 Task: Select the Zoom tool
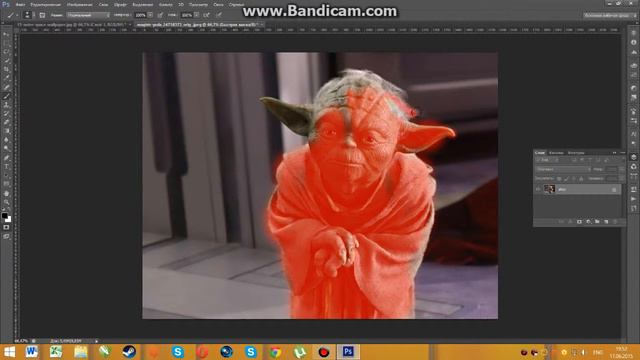click(x=6, y=202)
